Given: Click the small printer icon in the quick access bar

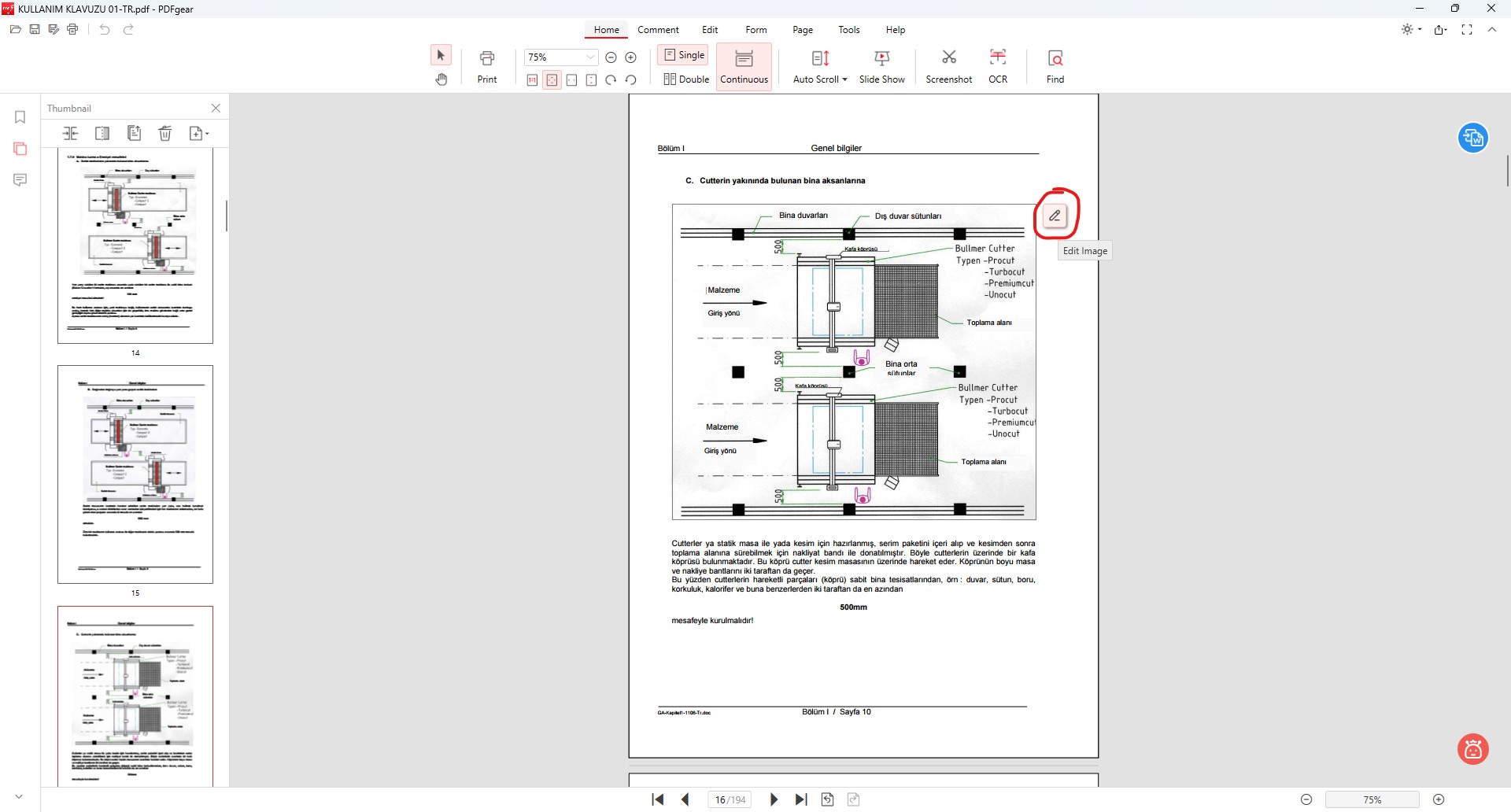Looking at the screenshot, I should [72, 29].
